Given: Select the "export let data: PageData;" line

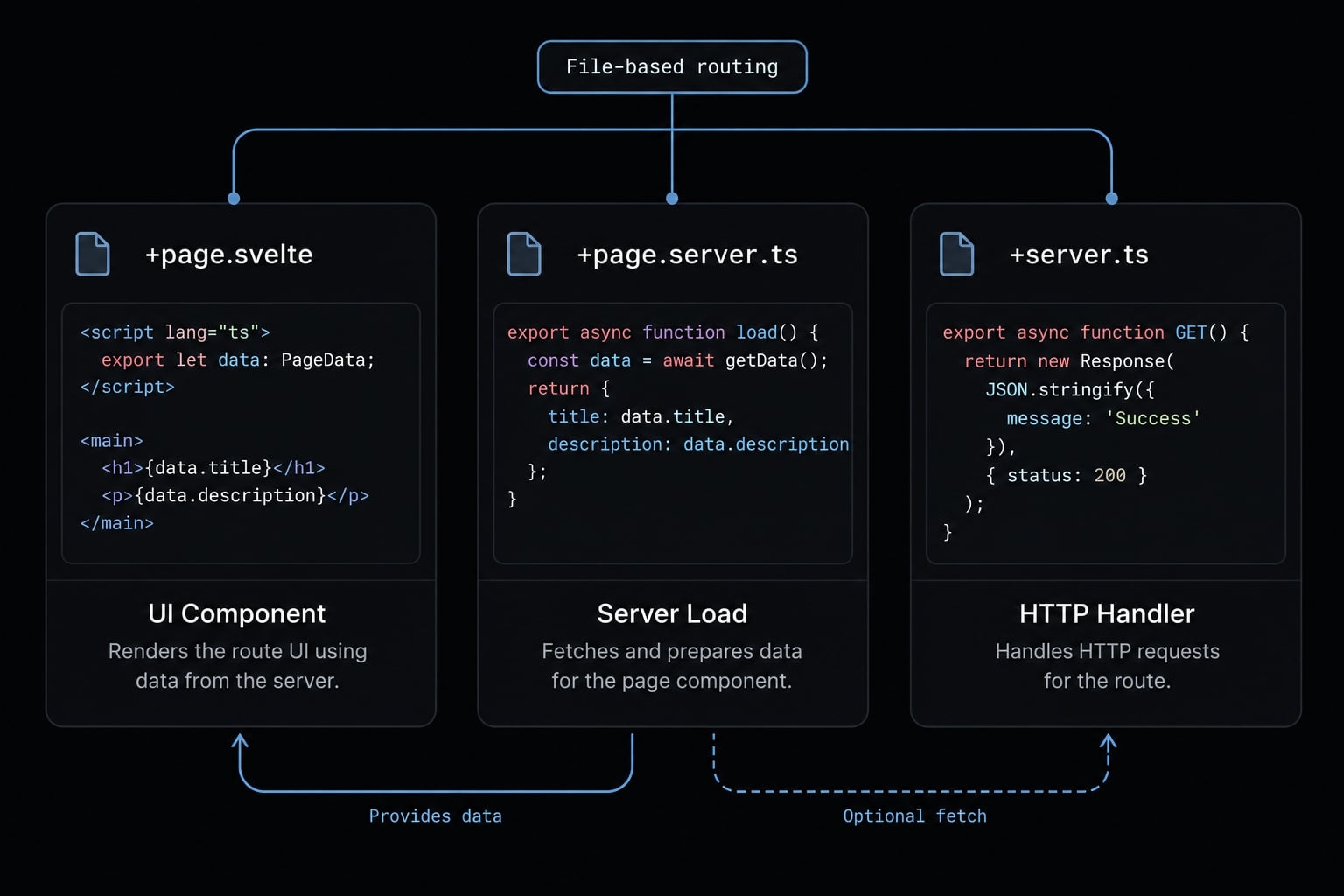Looking at the screenshot, I should [x=238, y=360].
